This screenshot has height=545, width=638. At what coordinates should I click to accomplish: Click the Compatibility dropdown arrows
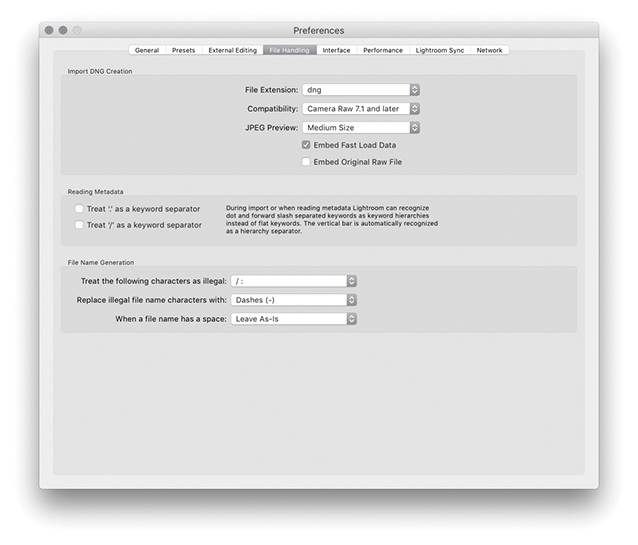(415, 109)
